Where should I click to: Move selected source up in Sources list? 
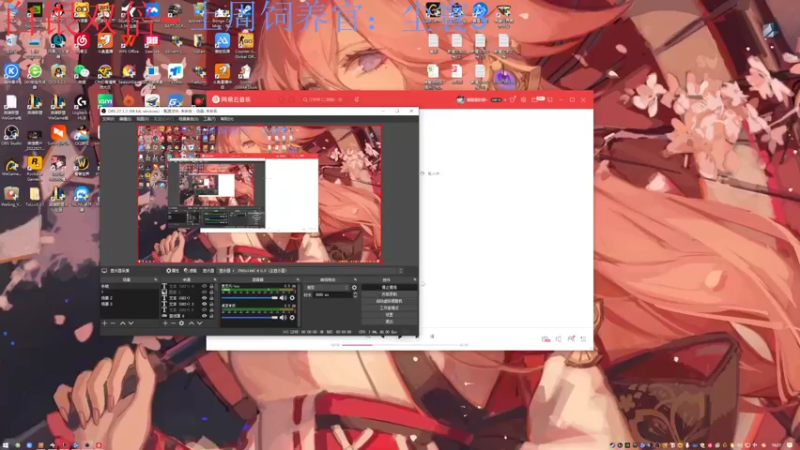click(x=192, y=323)
